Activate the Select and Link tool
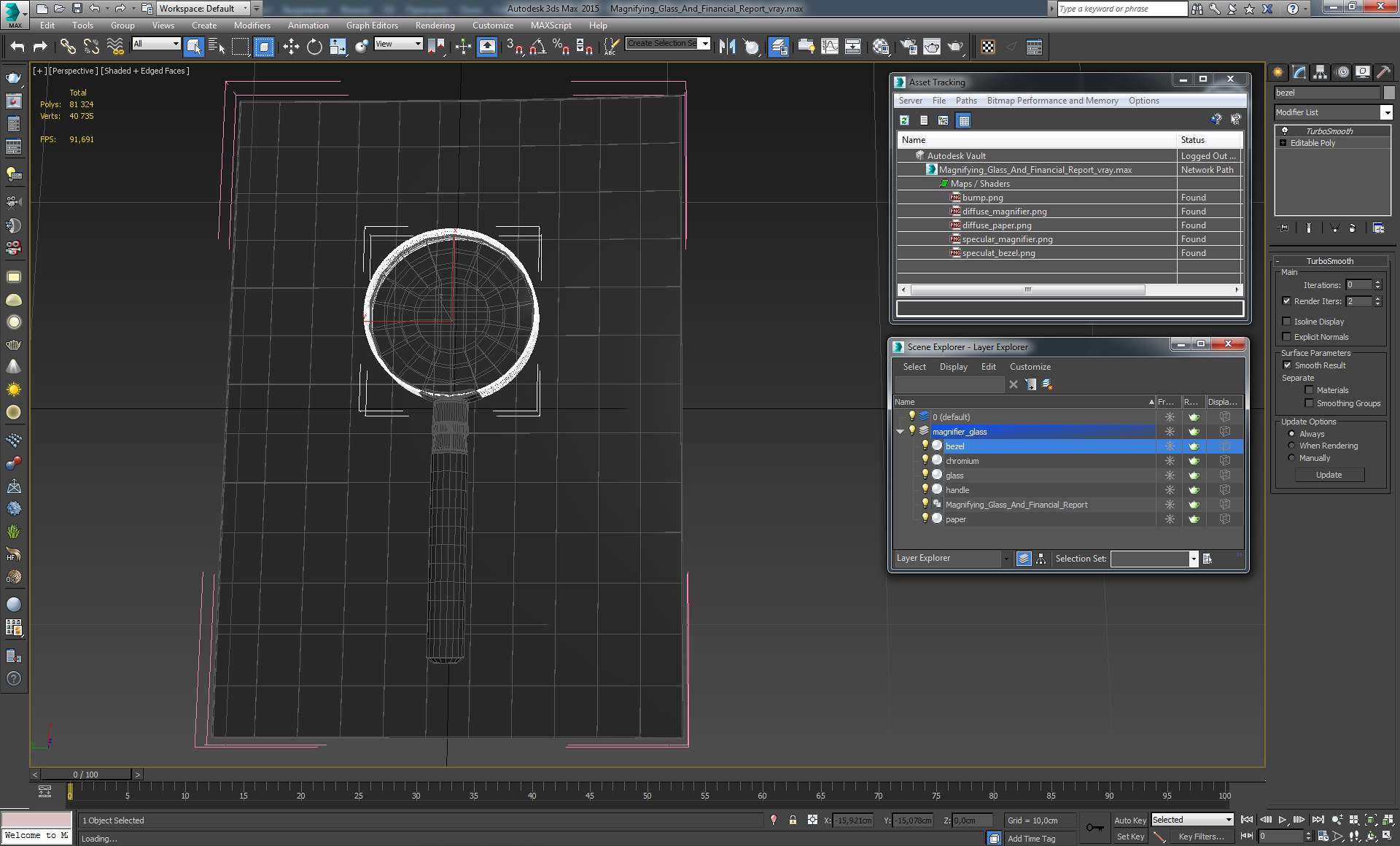The image size is (1400, 846). (68, 47)
